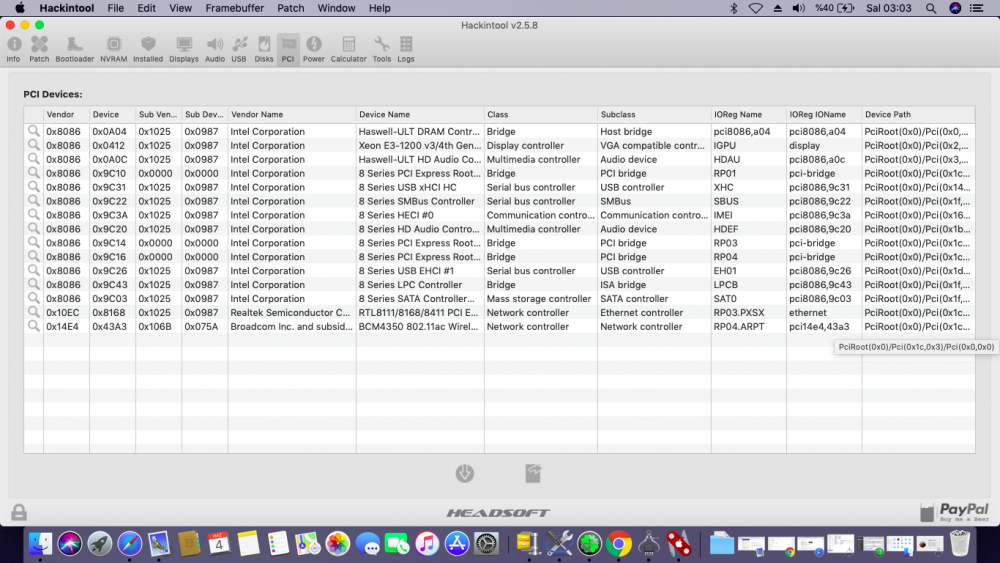Image resolution: width=1000 pixels, height=563 pixels.
Task: Click the update PCI IDs download icon
Action: (465, 474)
